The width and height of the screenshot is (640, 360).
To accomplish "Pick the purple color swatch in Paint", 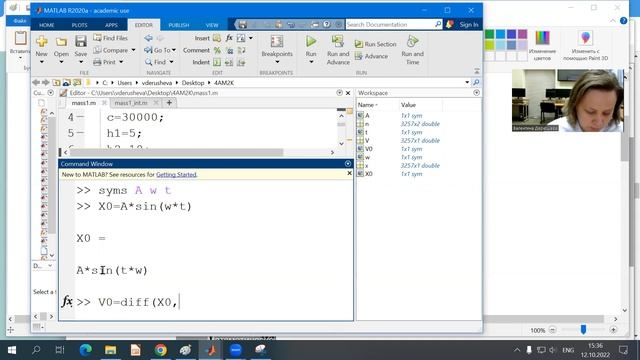I will pos(522,34).
